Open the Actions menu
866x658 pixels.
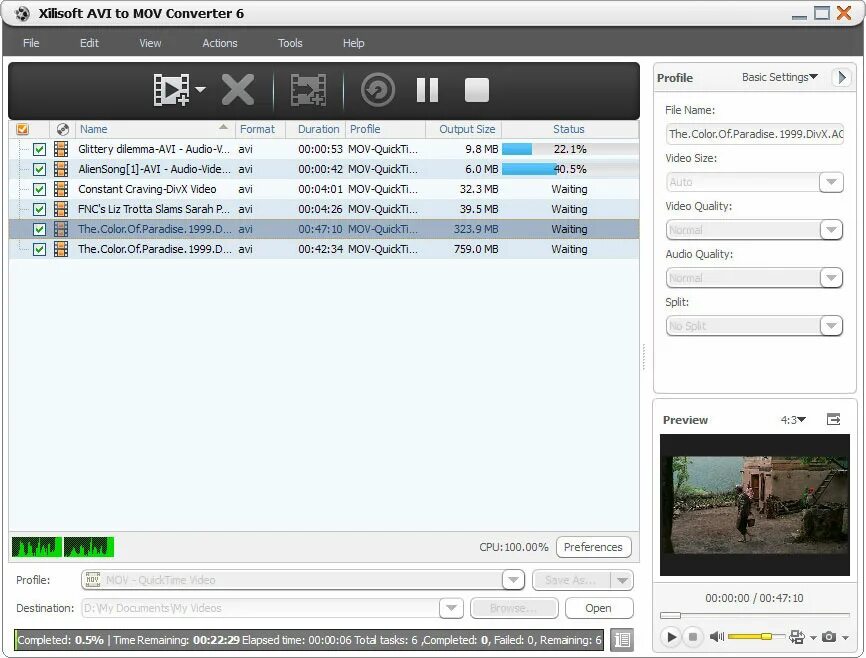(220, 43)
